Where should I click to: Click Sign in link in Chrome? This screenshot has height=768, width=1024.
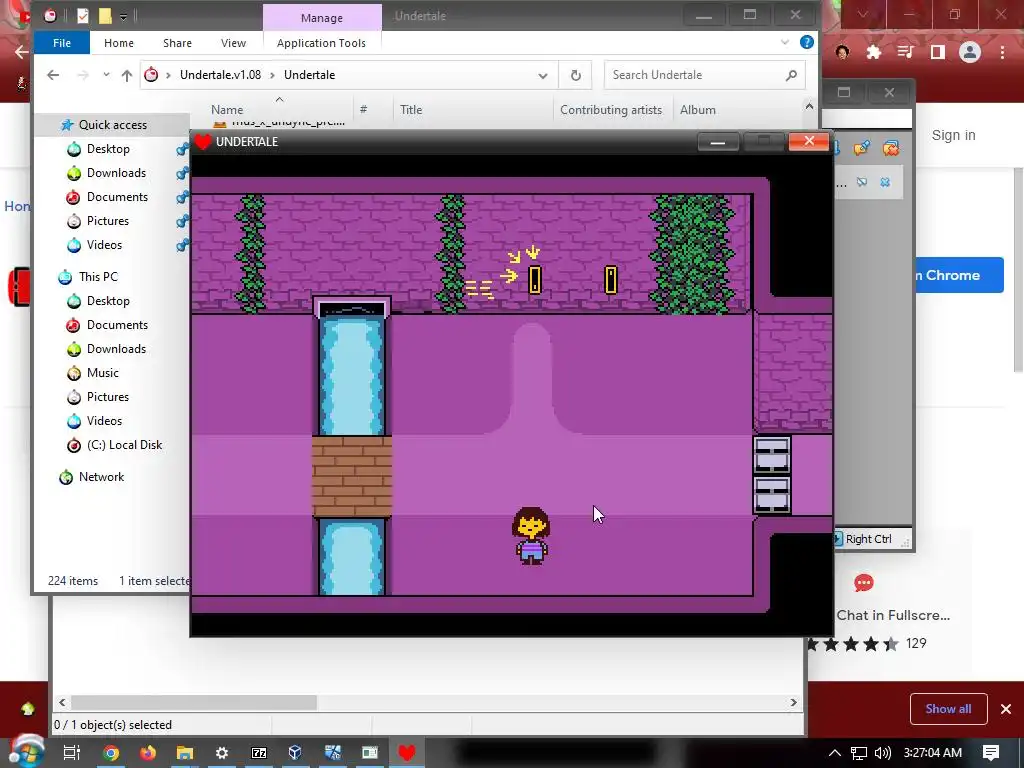(x=953, y=135)
